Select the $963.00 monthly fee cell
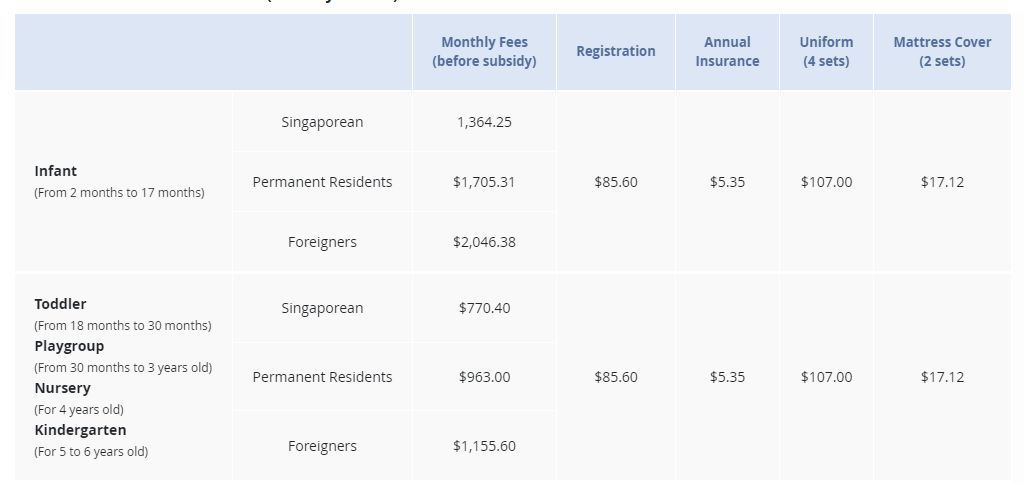The width and height of the screenshot is (1024, 488). point(484,377)
